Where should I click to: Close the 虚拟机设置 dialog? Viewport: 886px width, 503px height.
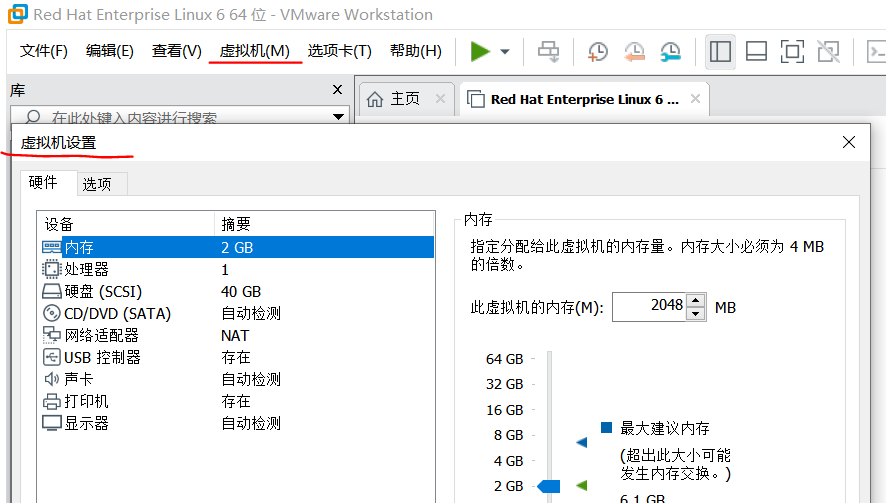click(849, 142)
